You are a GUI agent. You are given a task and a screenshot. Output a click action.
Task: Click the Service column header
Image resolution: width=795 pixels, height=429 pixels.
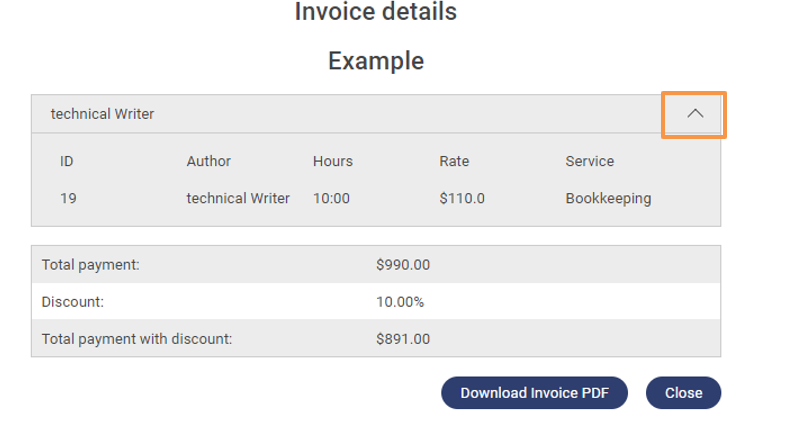(589, 161)
